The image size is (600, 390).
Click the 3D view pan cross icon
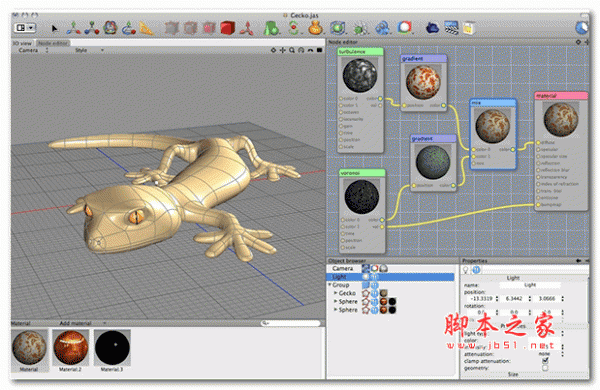283,50
